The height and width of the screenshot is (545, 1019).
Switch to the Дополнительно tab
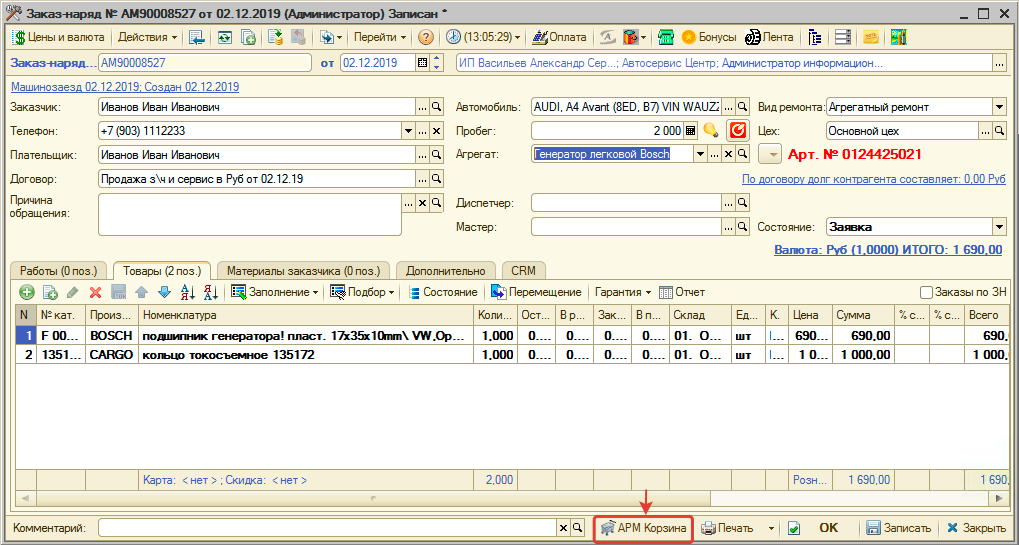point(446,270)
